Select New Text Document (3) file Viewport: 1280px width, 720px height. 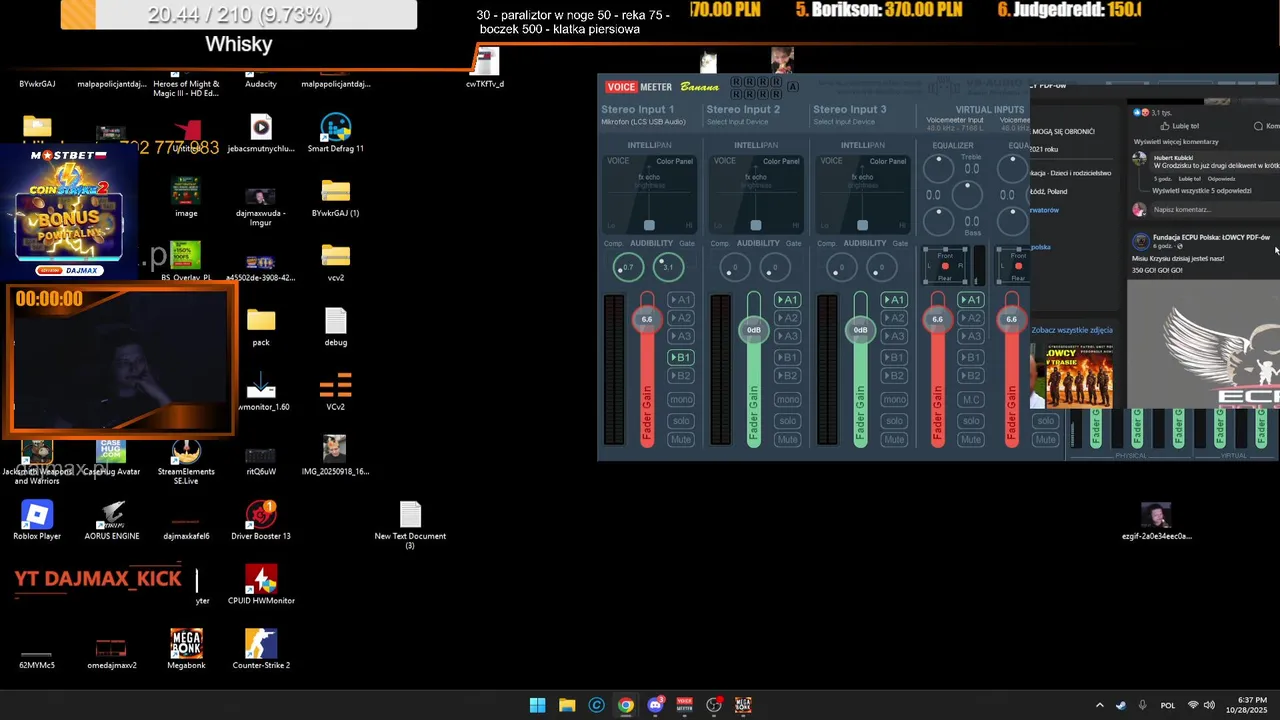tap(410, 525)
